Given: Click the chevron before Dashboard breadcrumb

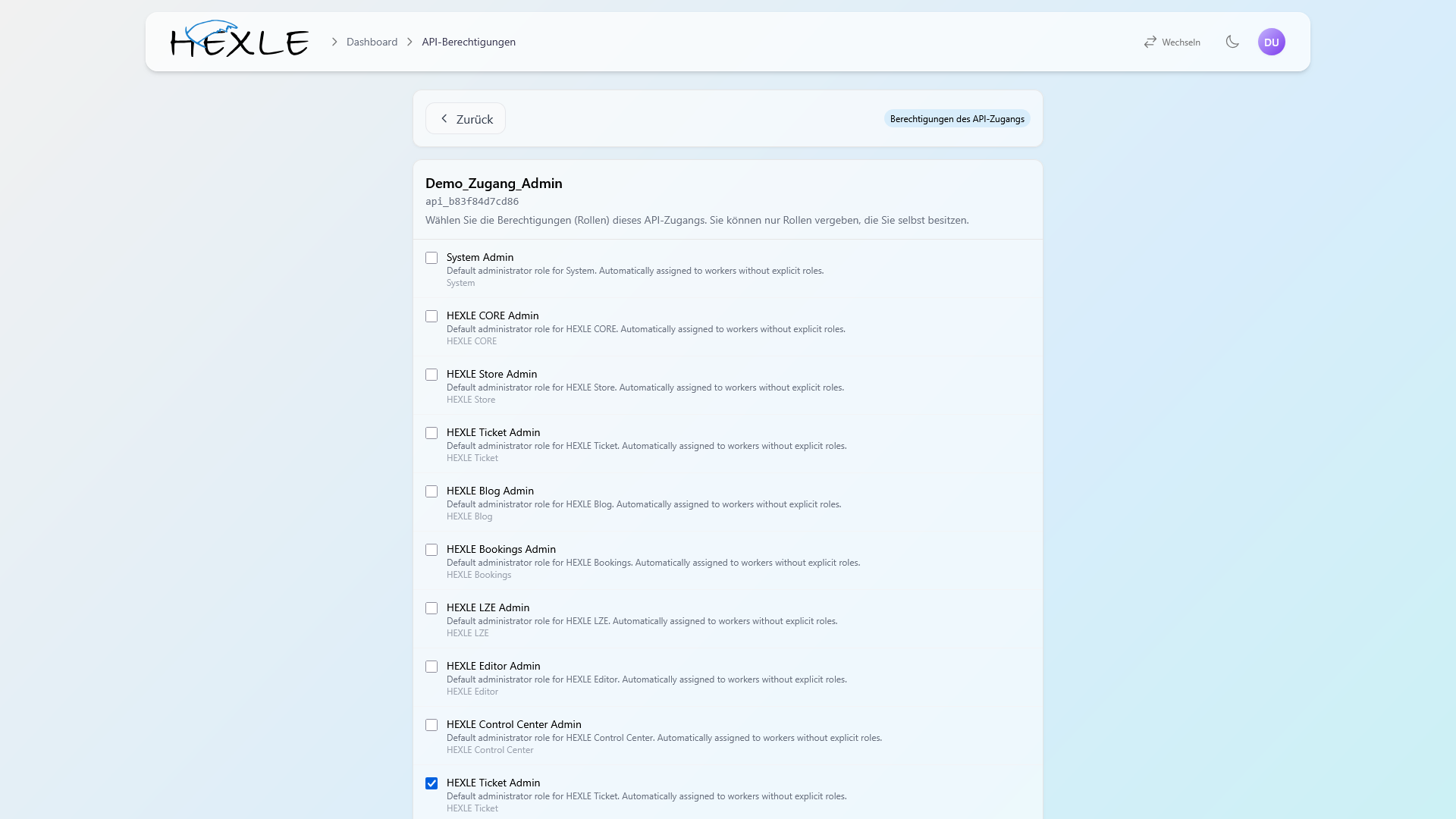Looking at the screenshot, I should click(334, 42).
